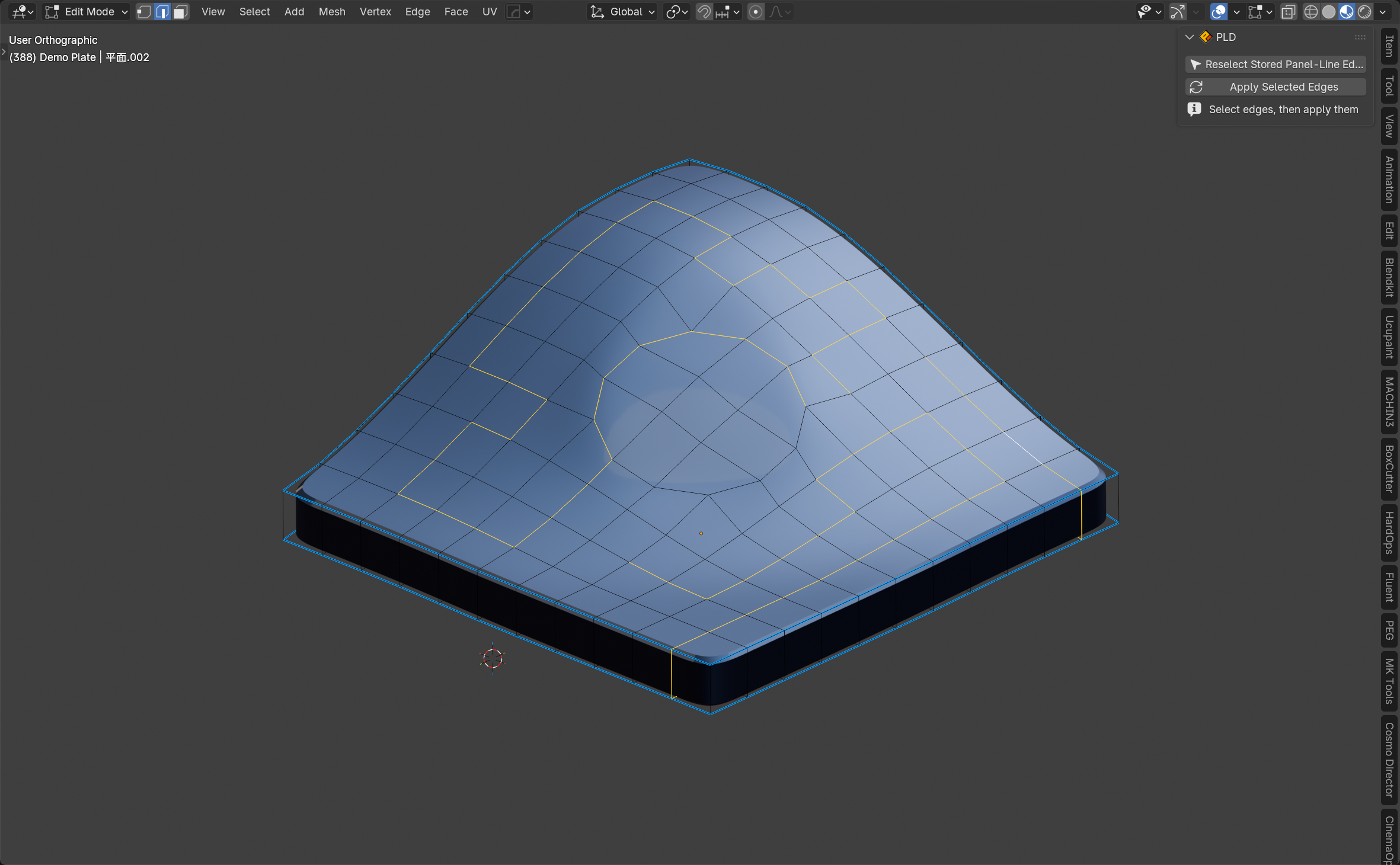Image resolution: width=1400 pixels, height=865 pixels.
Task: Toggle proportional editing icon
Action: (756, 12)
